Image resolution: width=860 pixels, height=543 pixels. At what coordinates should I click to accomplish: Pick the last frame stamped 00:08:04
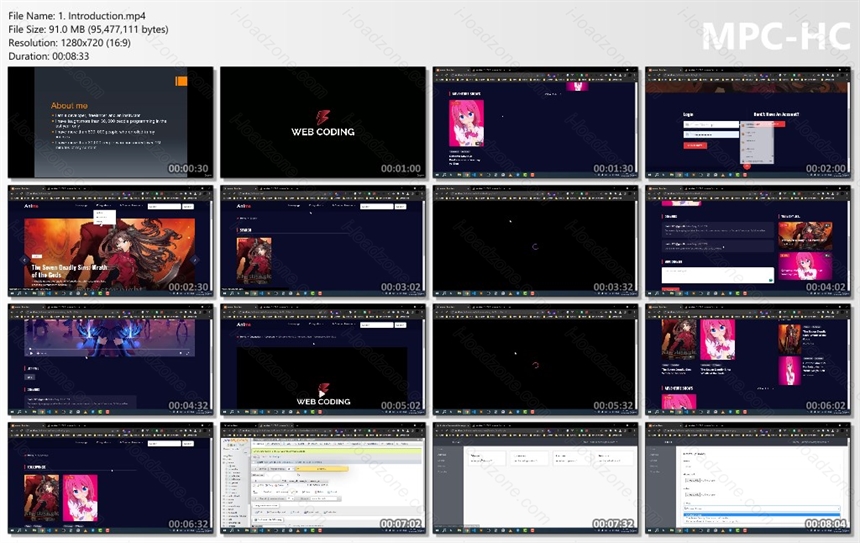[x=748, y=478]
